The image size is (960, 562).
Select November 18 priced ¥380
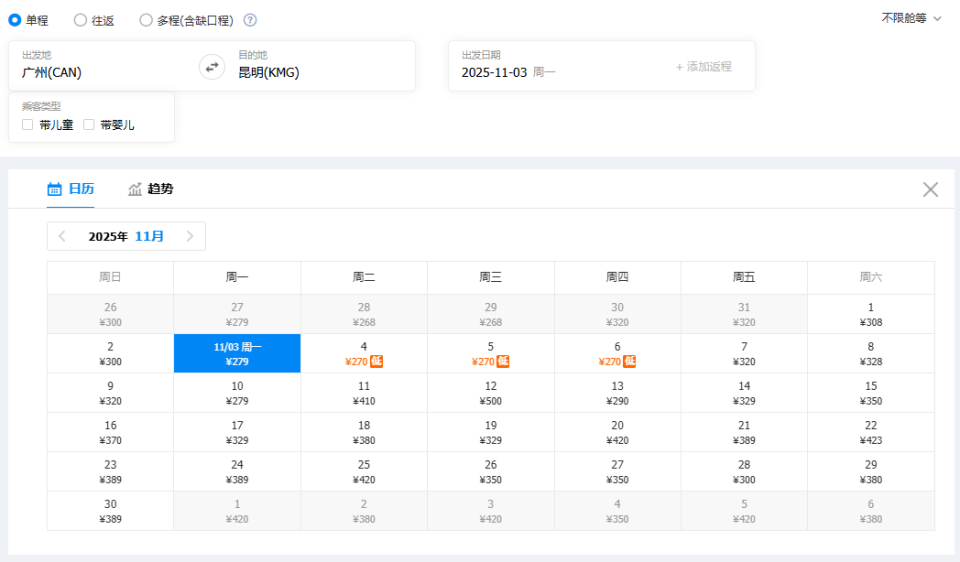click(364, 432)
